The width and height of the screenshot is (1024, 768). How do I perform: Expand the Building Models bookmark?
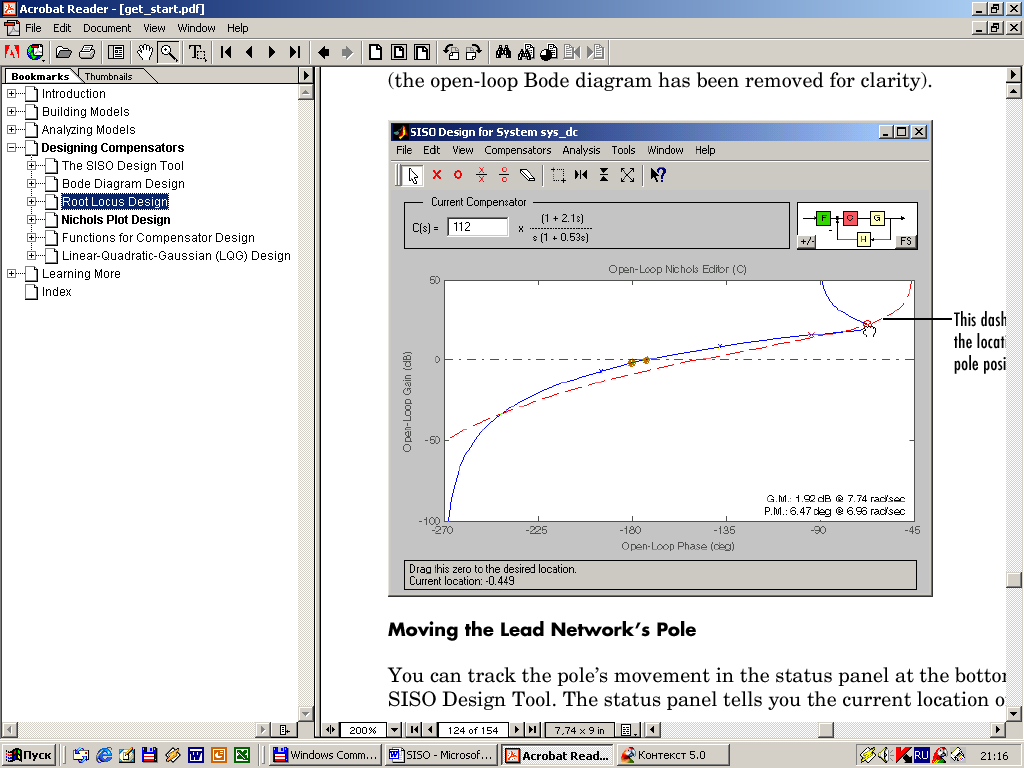pyautogui.click(x=12, y=112)
